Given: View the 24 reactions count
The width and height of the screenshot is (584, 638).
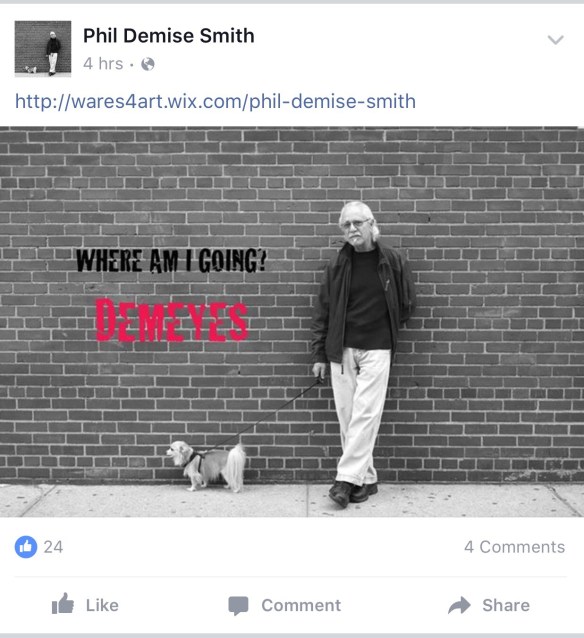Looking at the screenshot, I should (53, 547).
